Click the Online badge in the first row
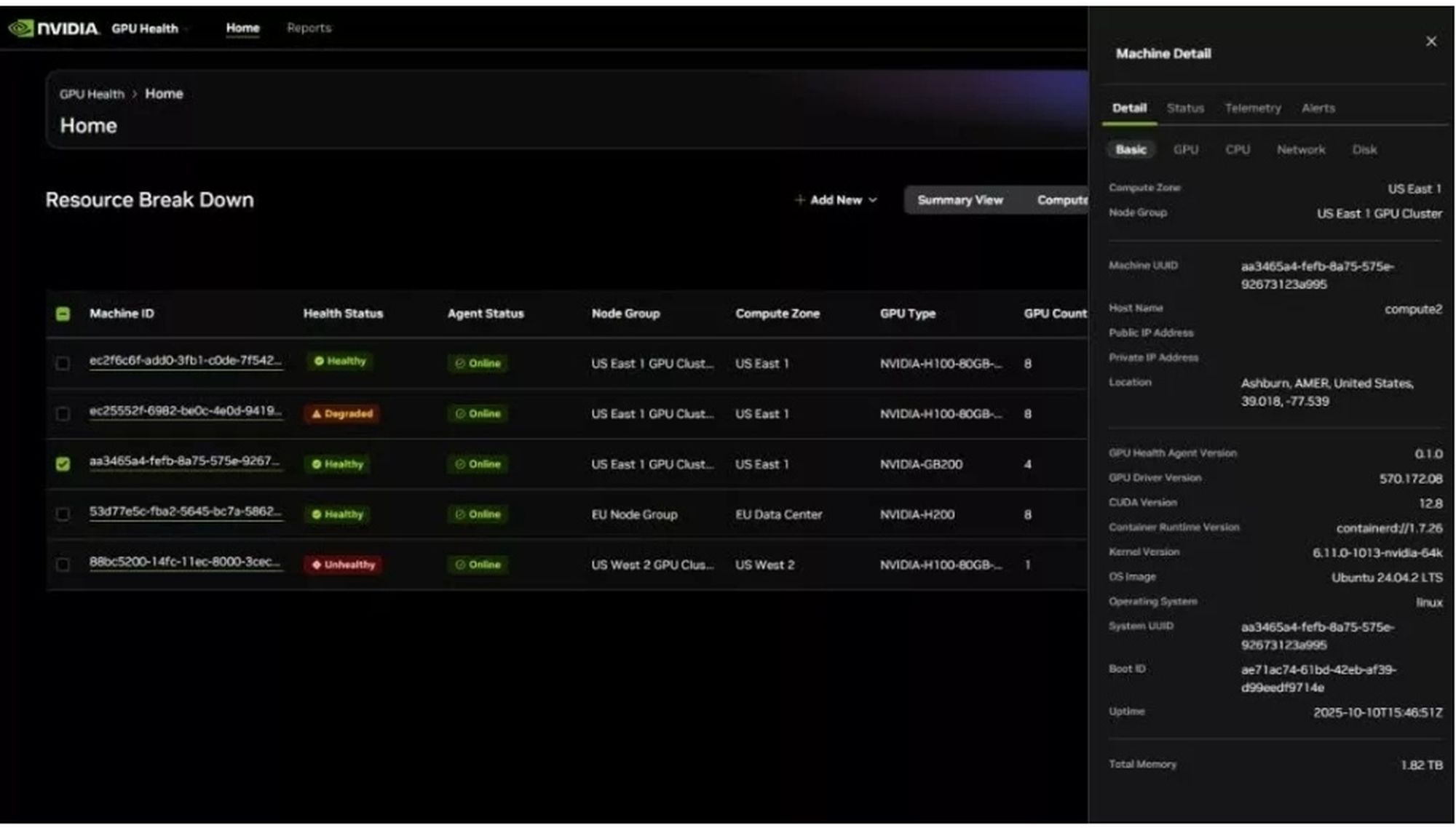This screenshot has width=1456, height=828. (478, 363)
